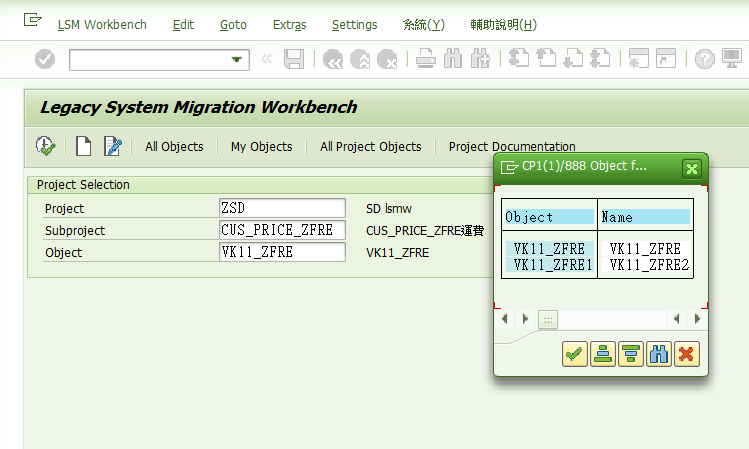Close the Object popup with green X
The width and height of the screenshot is (749, 449).
click(x=692, y=169)
